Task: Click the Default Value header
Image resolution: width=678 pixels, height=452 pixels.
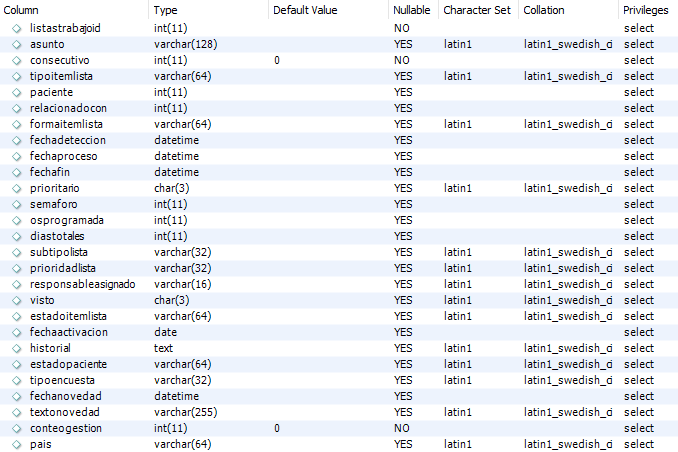Action: (x=305, y=10)
